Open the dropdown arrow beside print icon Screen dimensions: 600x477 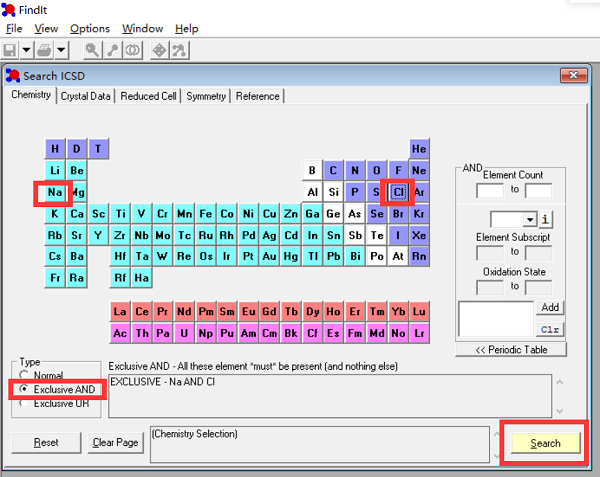tap(62, 50)
